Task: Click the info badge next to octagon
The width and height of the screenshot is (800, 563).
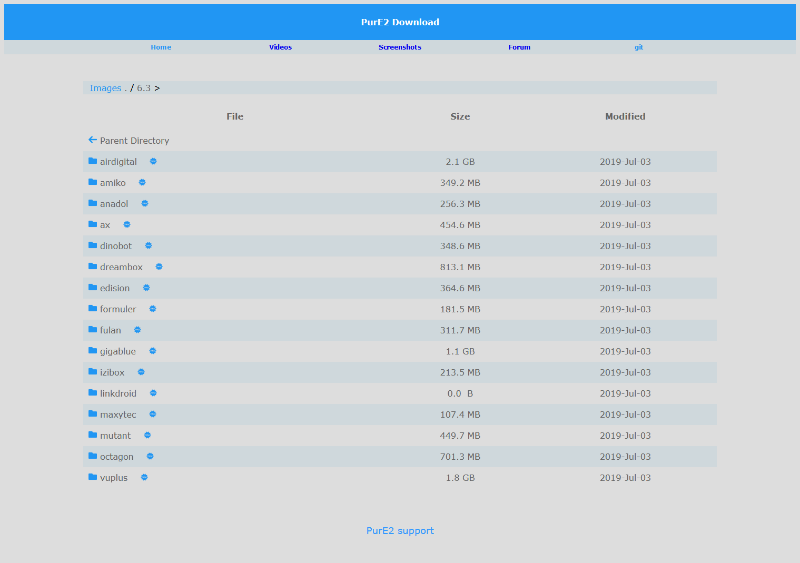Action: click(x=150, y=456)
